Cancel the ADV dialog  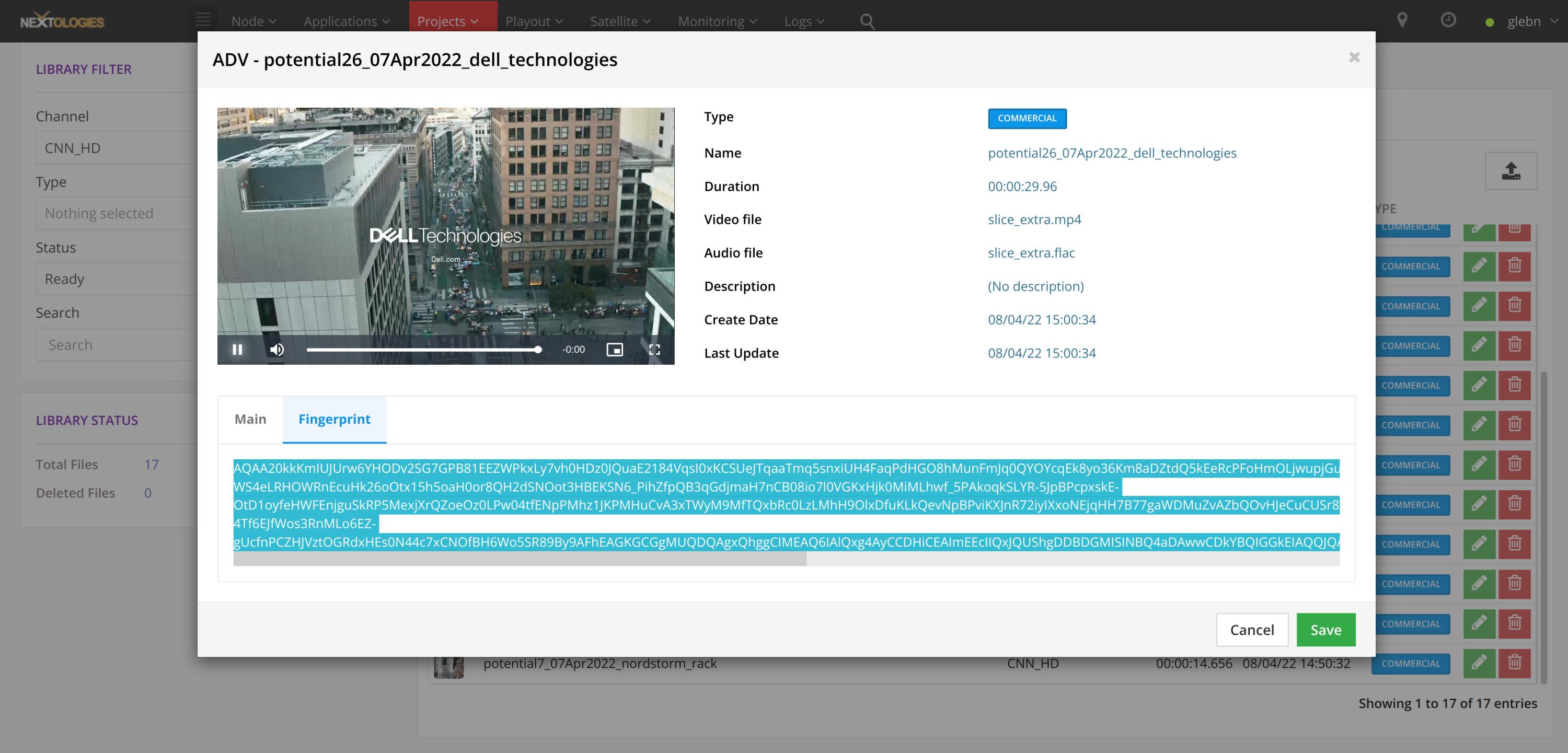(x=1251, y=630)
